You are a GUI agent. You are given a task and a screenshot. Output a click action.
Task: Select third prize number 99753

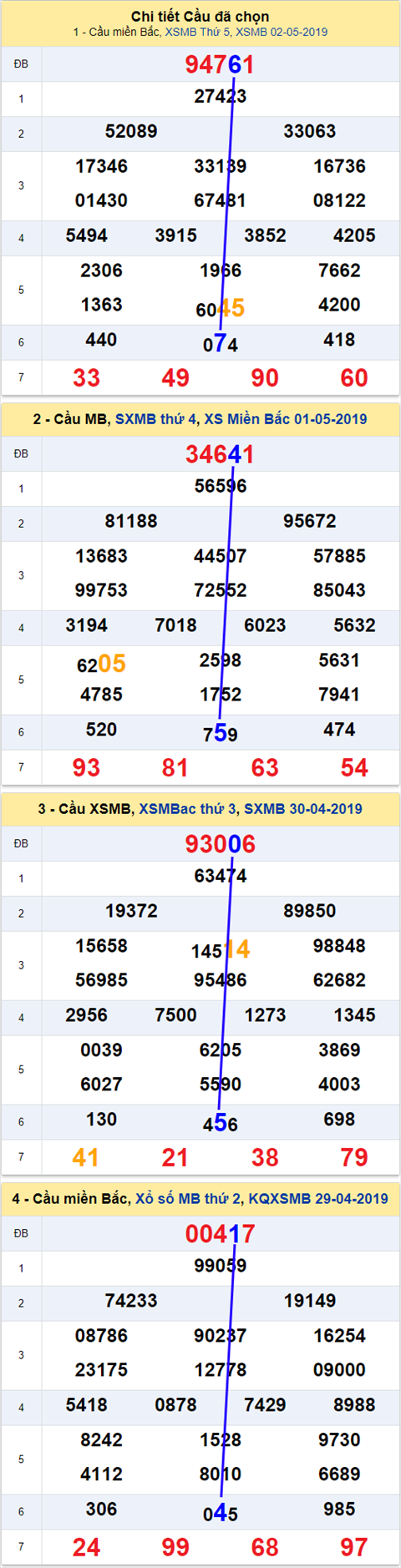pos(102,590)
